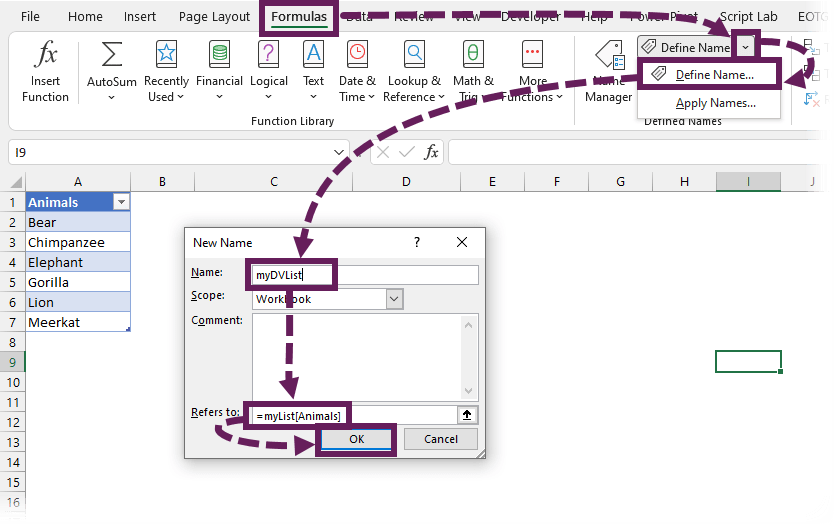Select the cell containing Lion
835x525 pixels.
tap(78, 302)
